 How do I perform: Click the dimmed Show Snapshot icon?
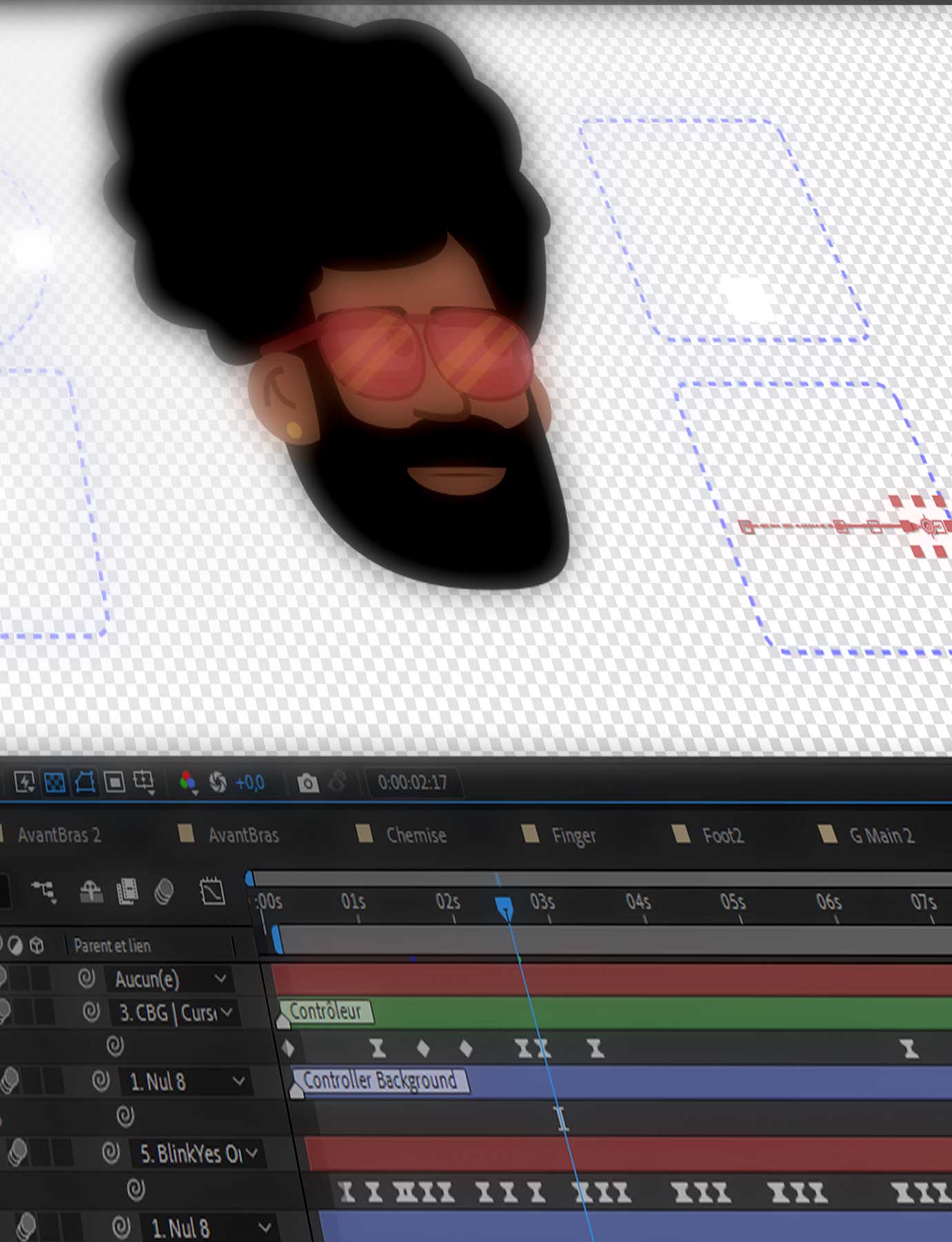click(x=337, y=782)
